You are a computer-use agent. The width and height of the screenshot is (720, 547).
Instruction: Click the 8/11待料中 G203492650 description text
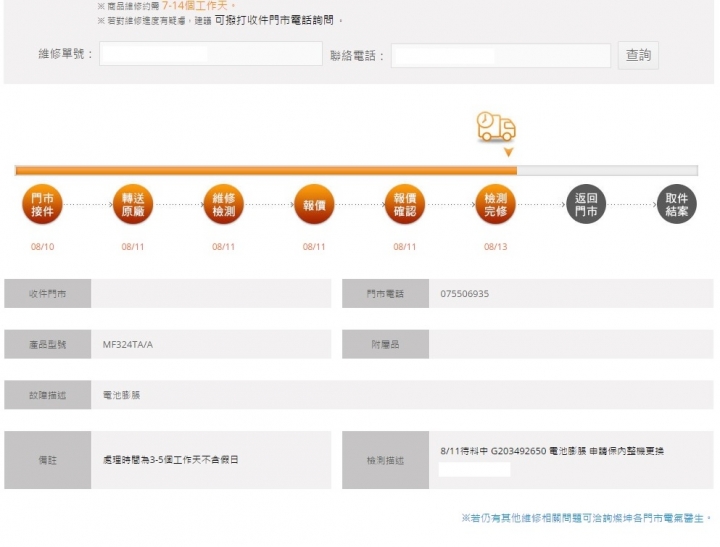tap(552, 451)
